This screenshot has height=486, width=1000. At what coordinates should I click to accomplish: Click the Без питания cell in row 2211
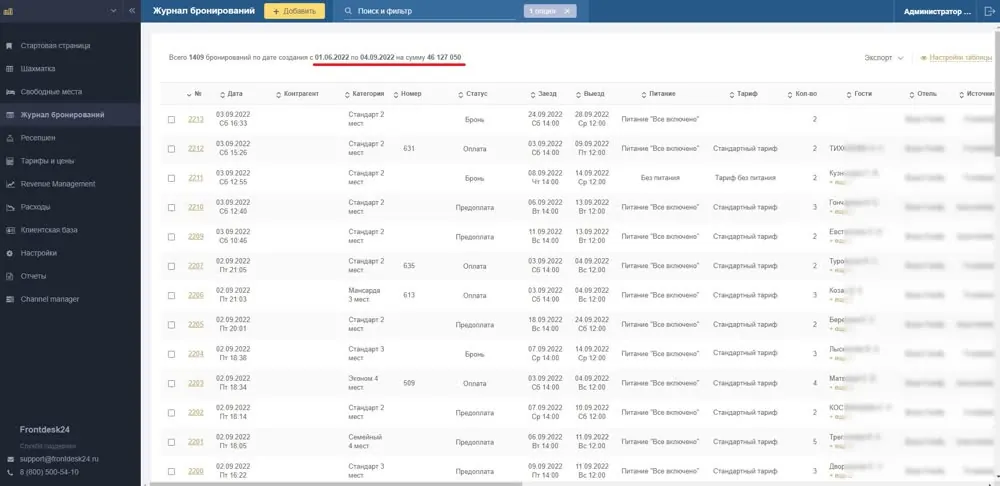click(x=660, y=178)
